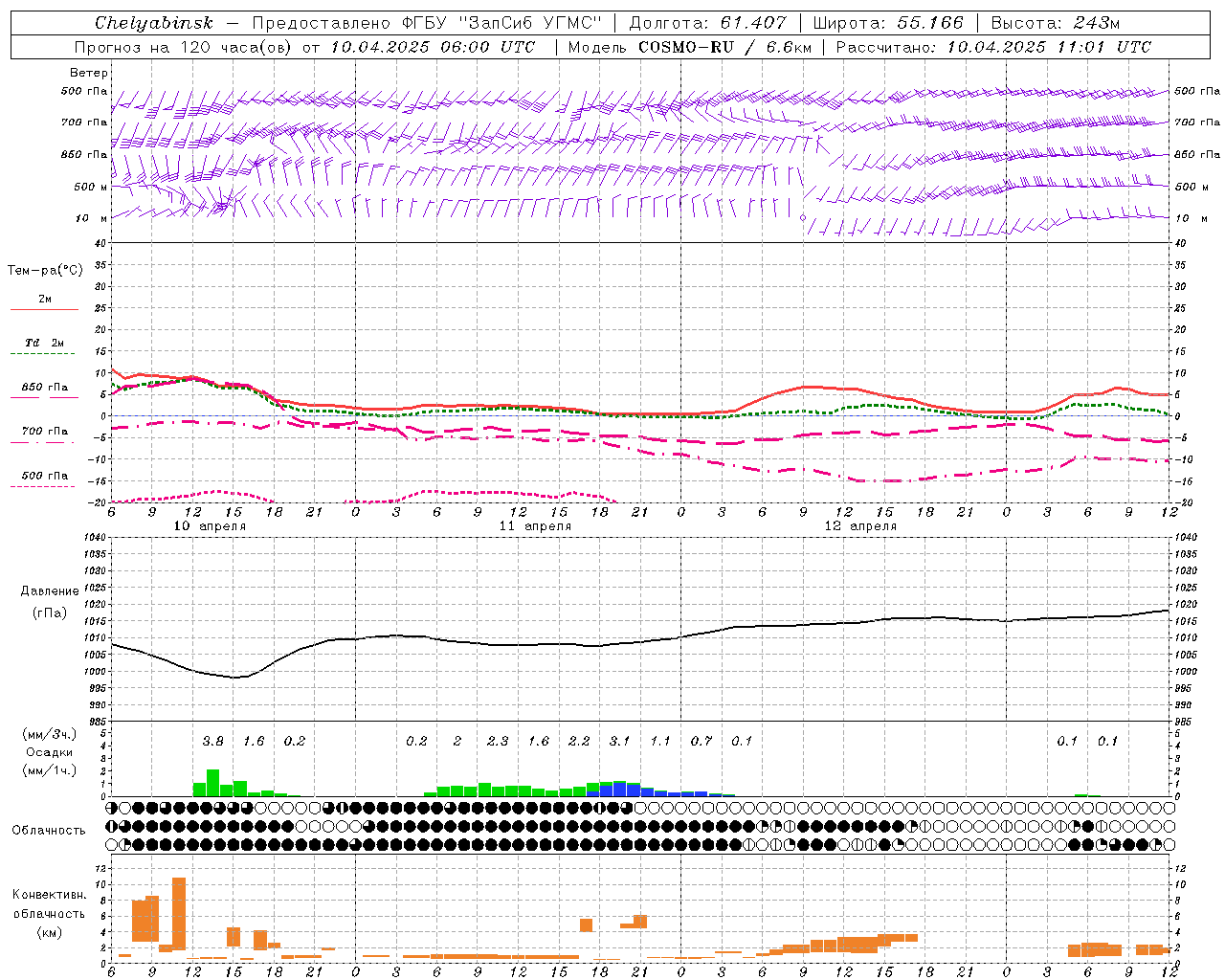
Task: Click the (мм/3ч.) precipitation unit label
Action: coord(50,735)
